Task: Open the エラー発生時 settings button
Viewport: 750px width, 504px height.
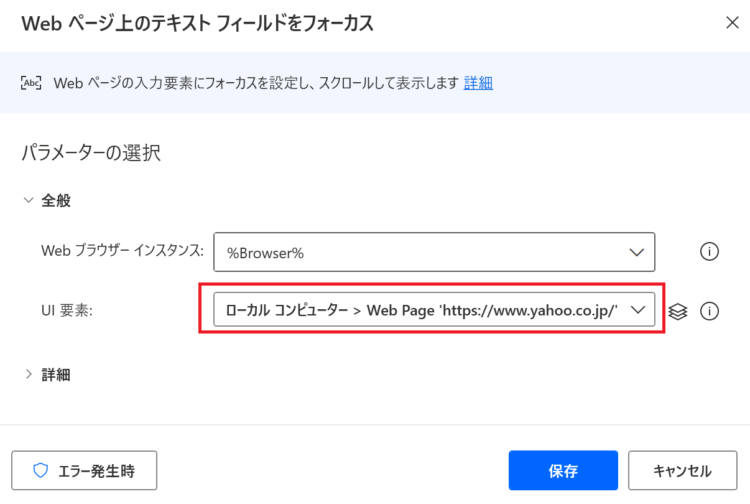Action: pos(84,471)
